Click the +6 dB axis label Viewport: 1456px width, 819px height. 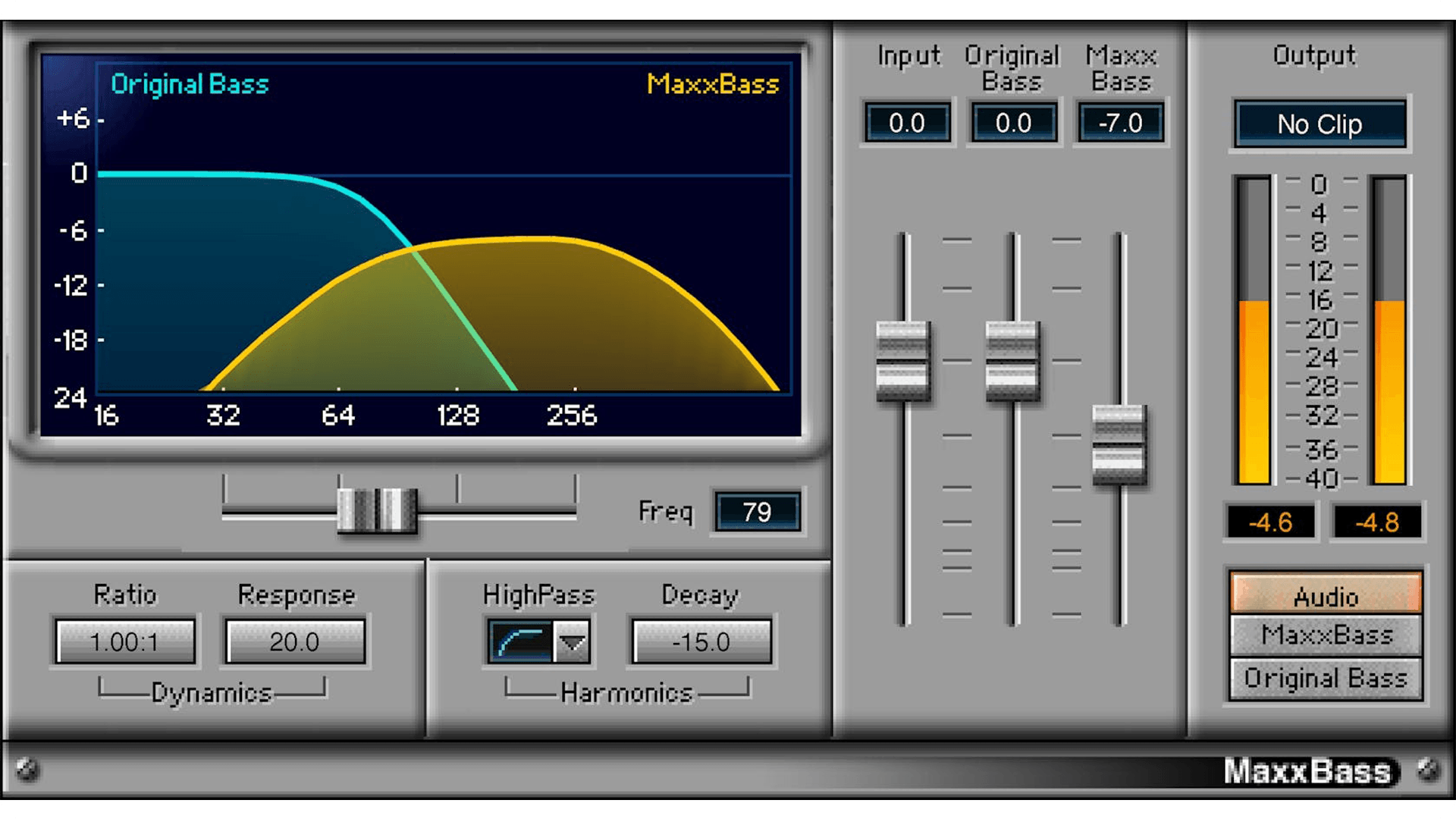(74, 118)
